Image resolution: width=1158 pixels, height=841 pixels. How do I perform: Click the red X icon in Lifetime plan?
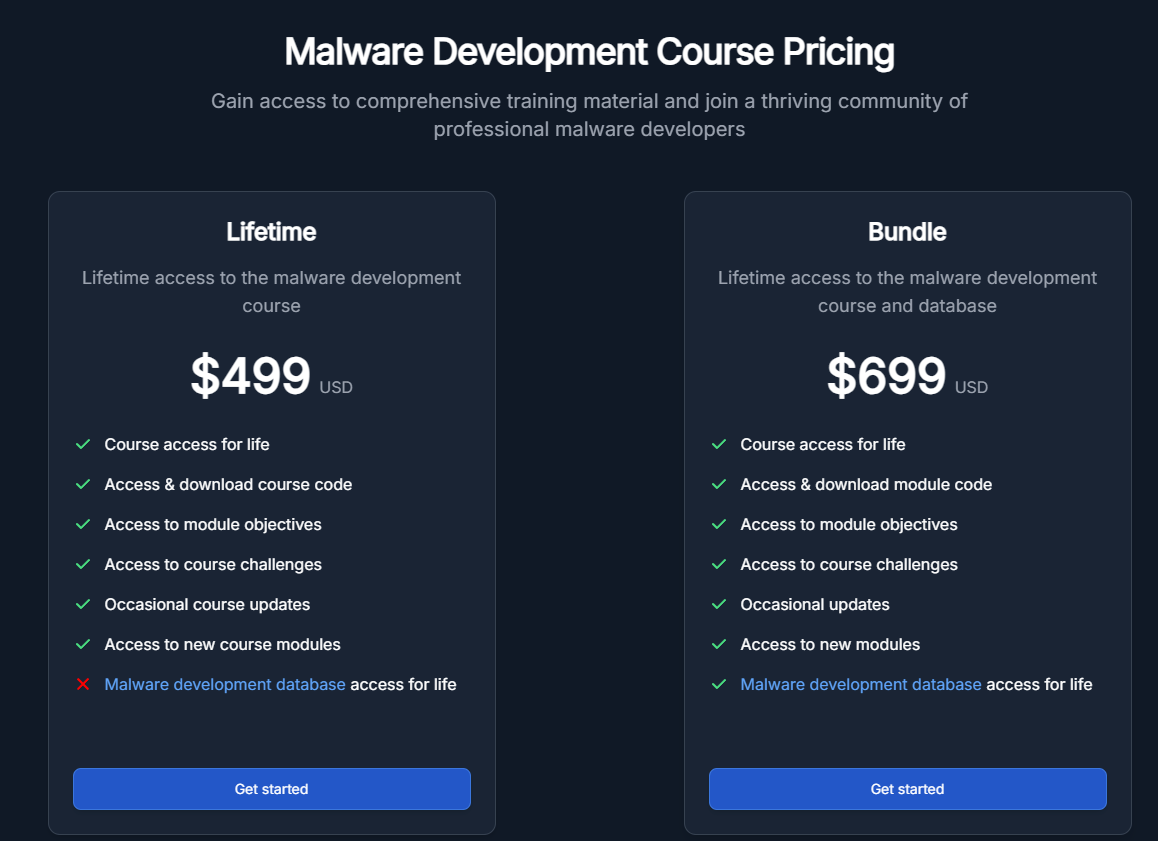[83, 685]
